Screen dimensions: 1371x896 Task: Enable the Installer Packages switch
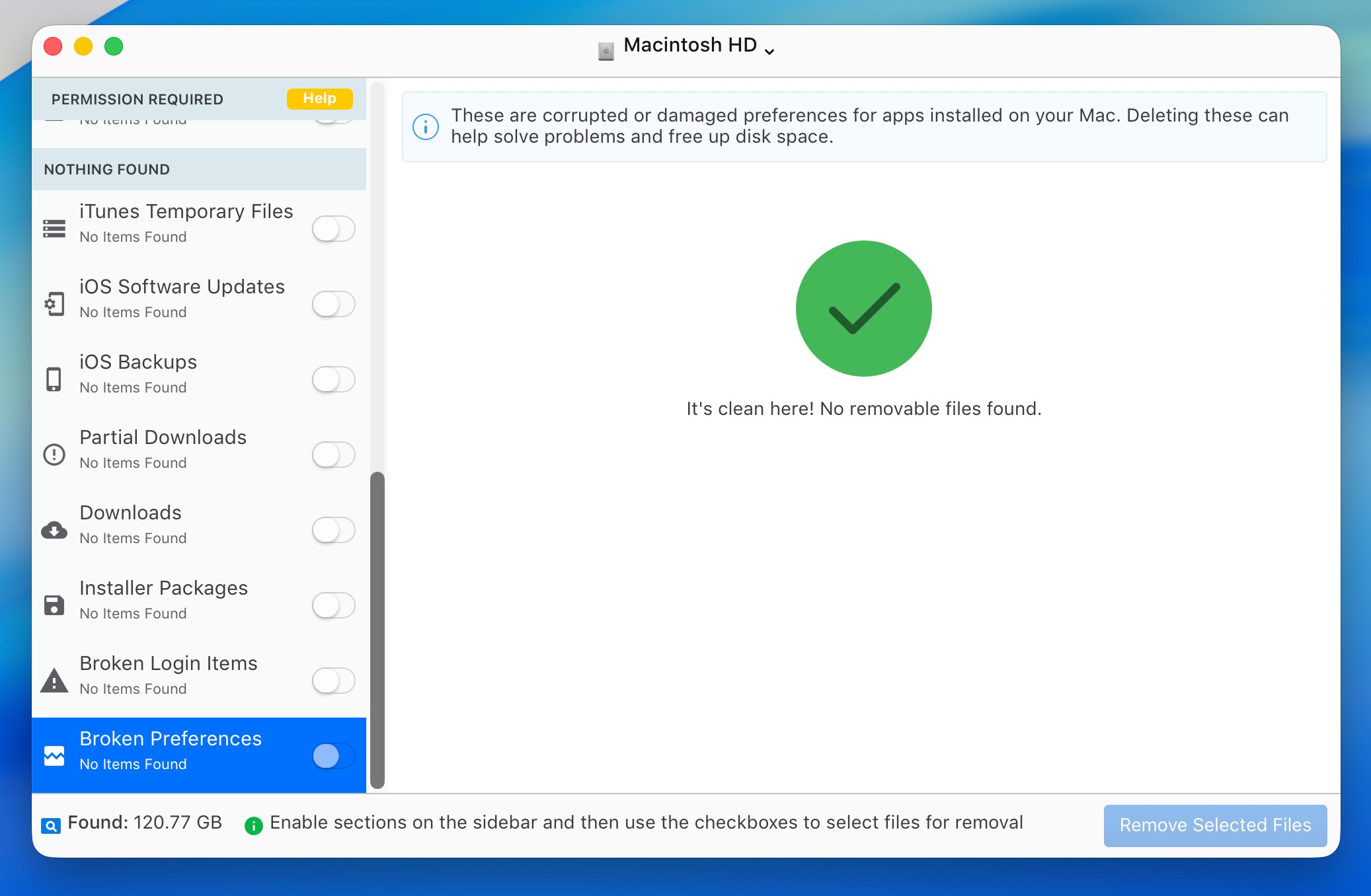(334, 605)
